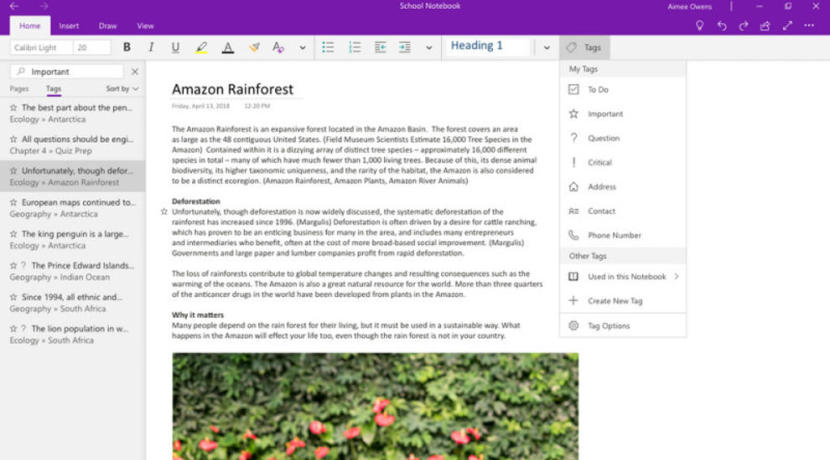Open result The king penguin is a large...
The width and height of the screenshot is (830, 460).
pyautogui.click(x=73, y=239)
